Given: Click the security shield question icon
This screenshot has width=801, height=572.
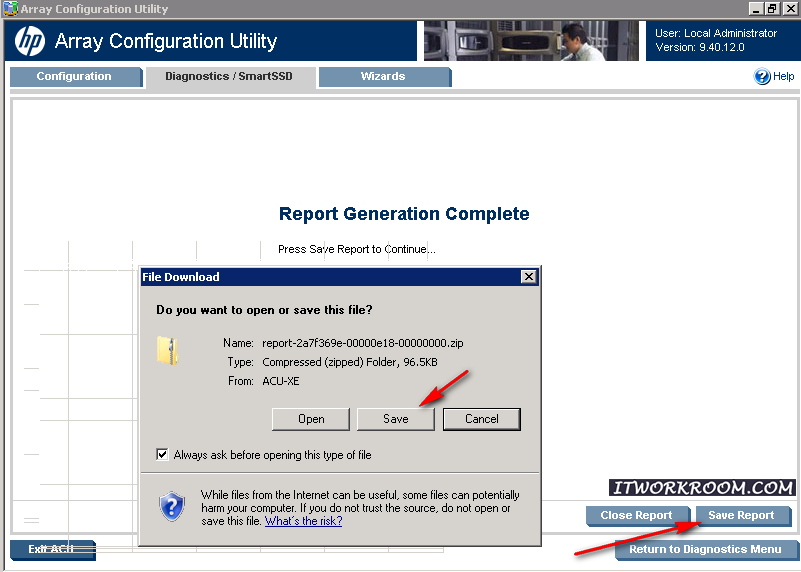Looking at the screenshot, I should coord(172,507).
